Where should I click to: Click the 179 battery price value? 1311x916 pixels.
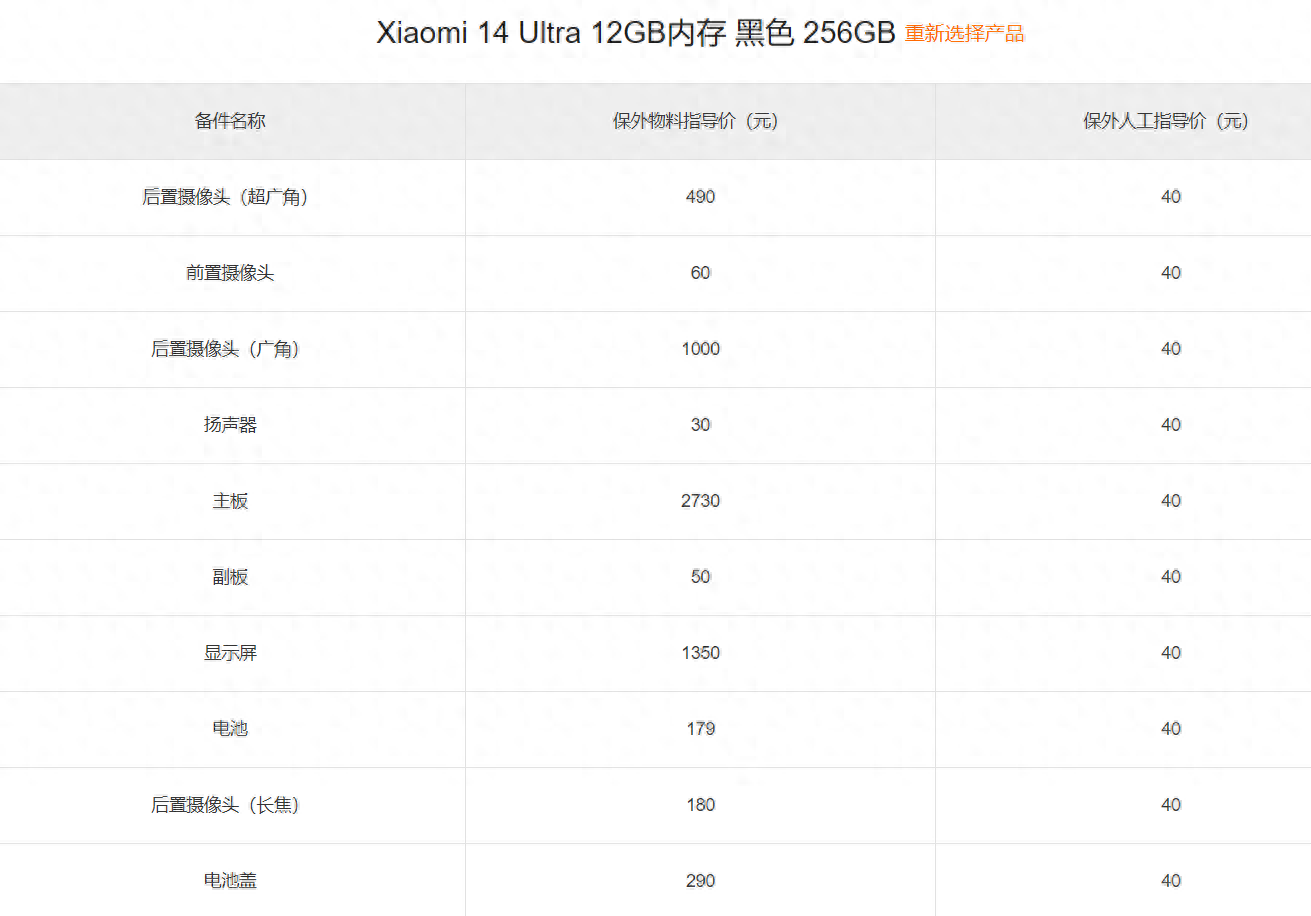tap(699, 729)
